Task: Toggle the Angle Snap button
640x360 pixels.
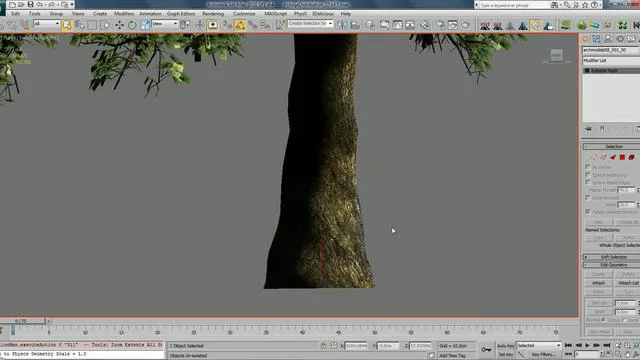Action: 240,25
